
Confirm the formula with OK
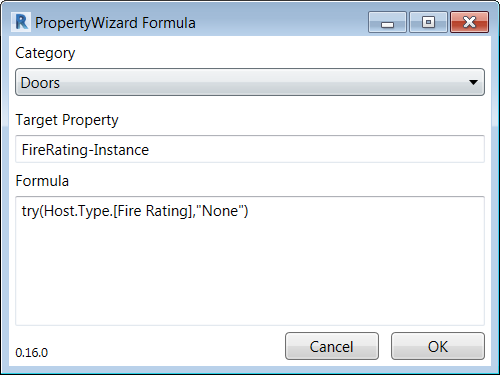438,346
